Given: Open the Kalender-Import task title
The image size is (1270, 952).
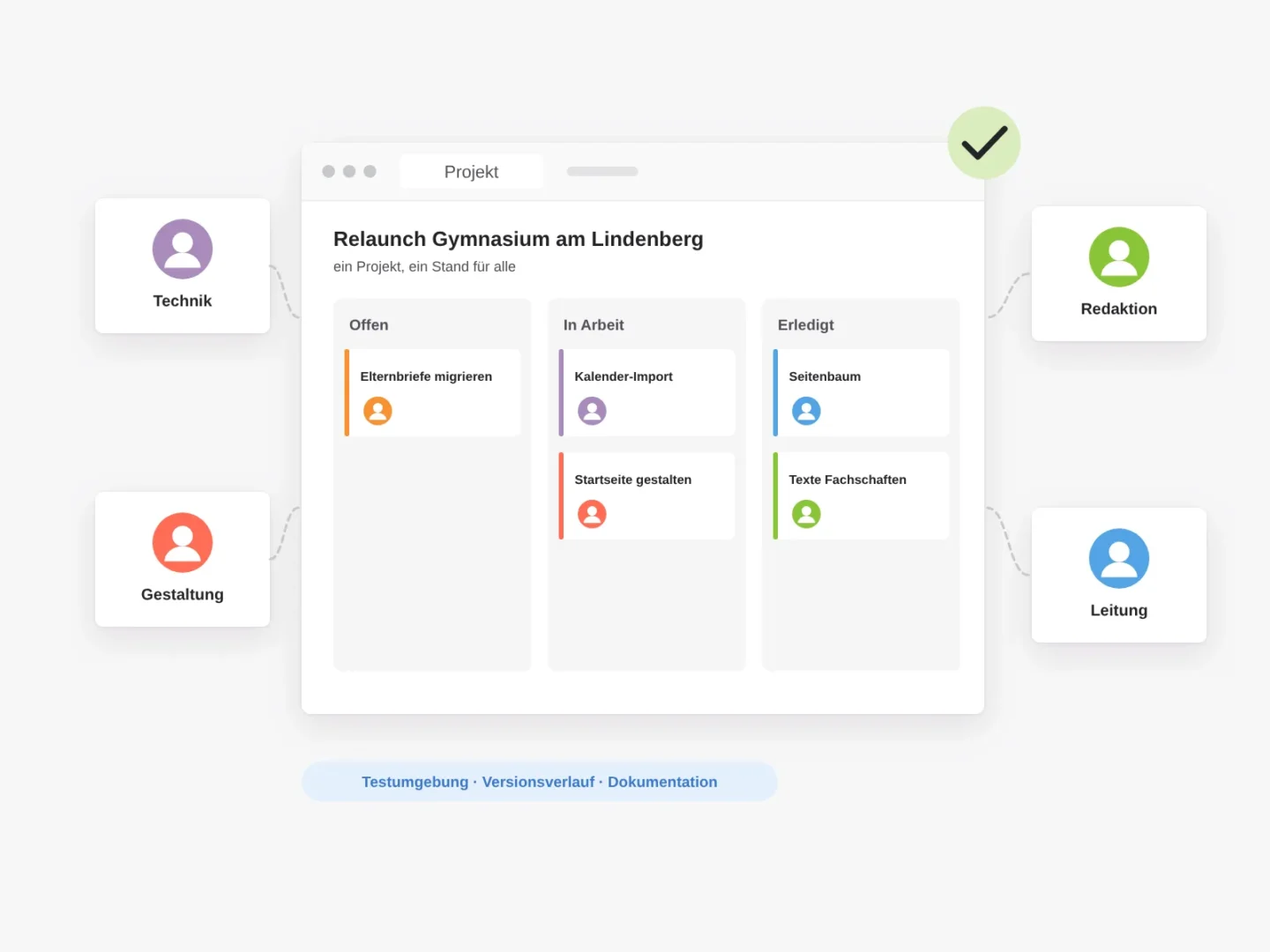Looking at the screenshot, I should point(624,376).
